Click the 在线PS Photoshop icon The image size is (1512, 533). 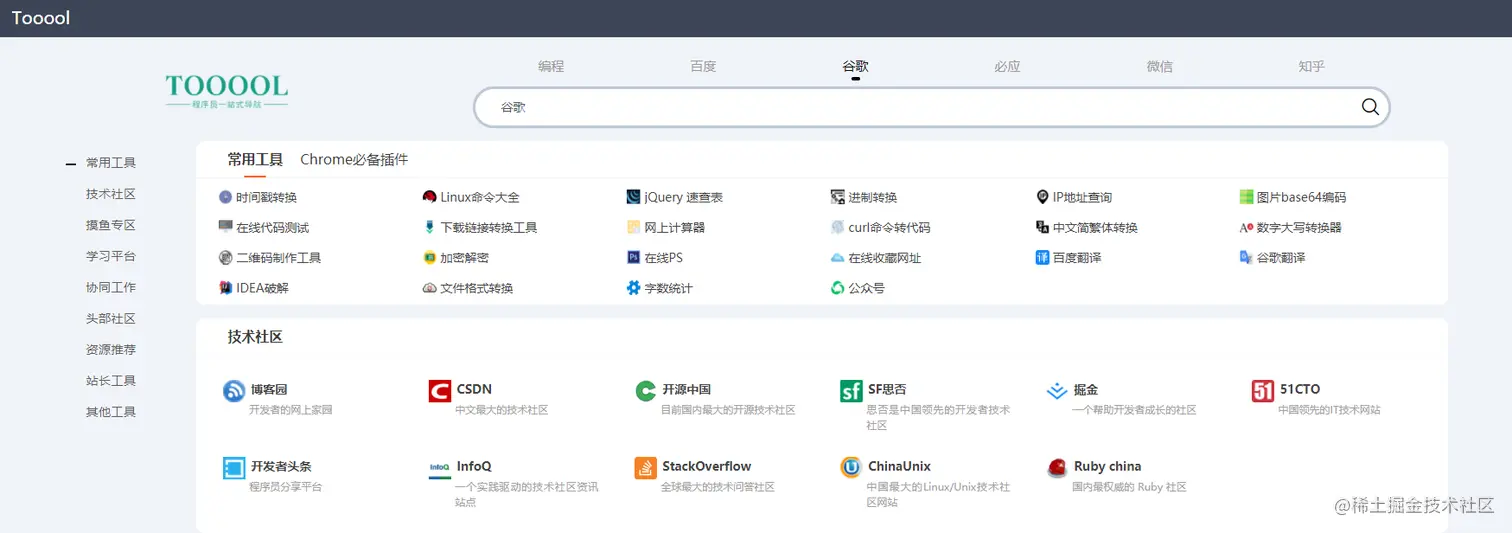pyautogui.click(x=633, y=257)
